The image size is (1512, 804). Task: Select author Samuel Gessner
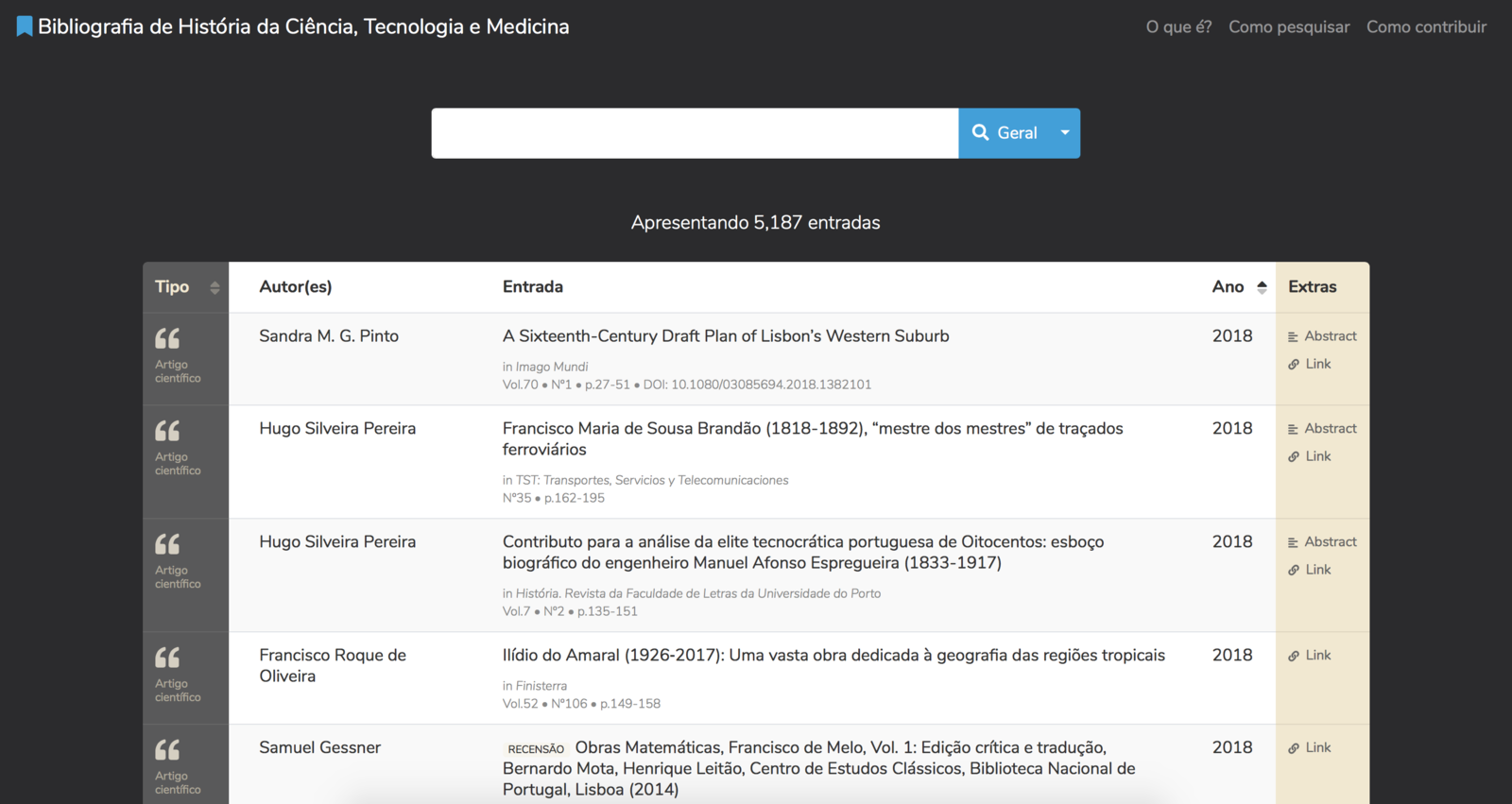(x=320, y=748)
